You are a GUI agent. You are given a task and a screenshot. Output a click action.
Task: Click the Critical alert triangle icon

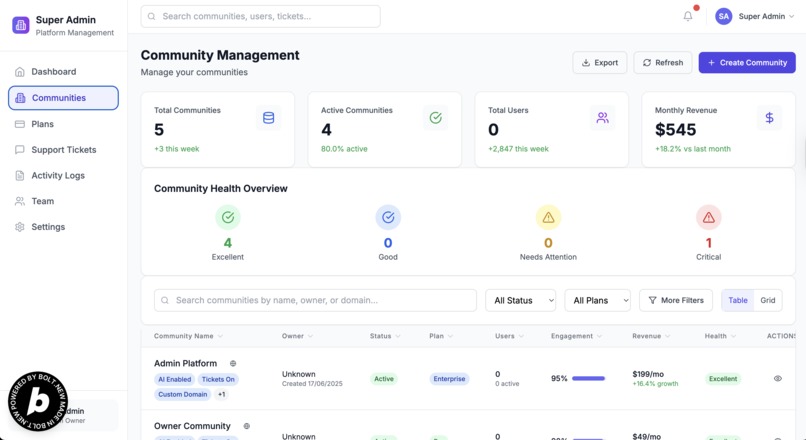[709, 217]
